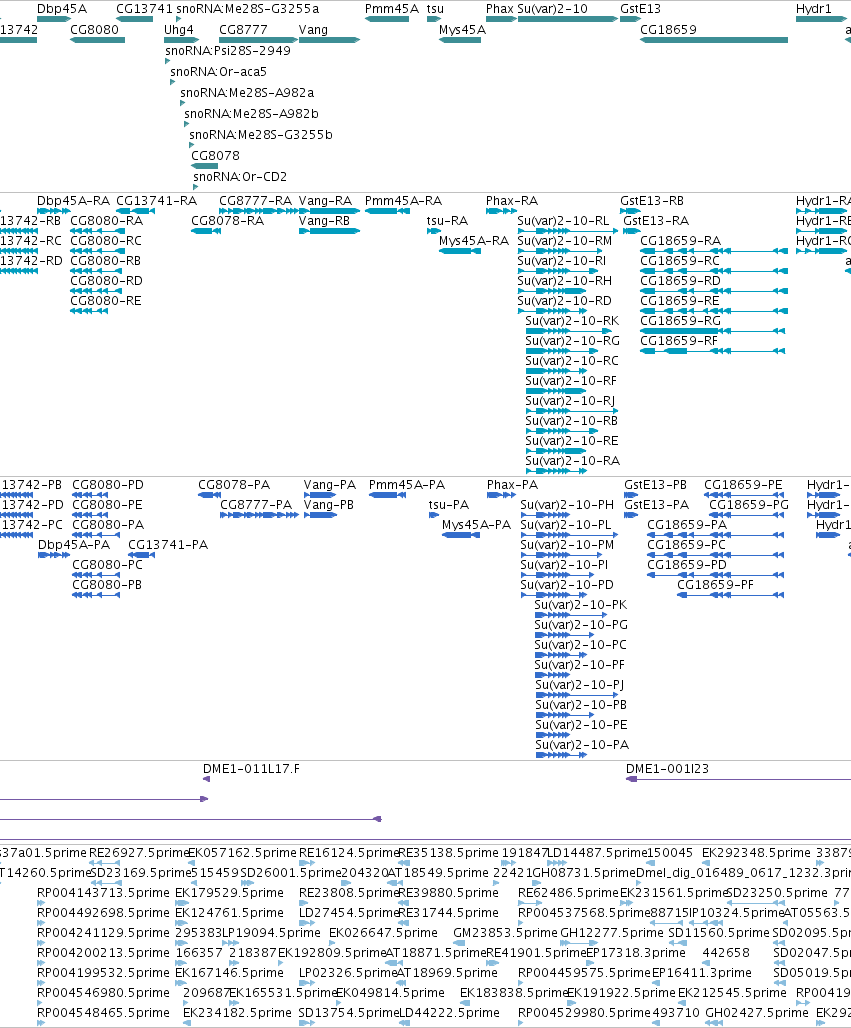Select the tsu-RA transcript

point(448,221)
